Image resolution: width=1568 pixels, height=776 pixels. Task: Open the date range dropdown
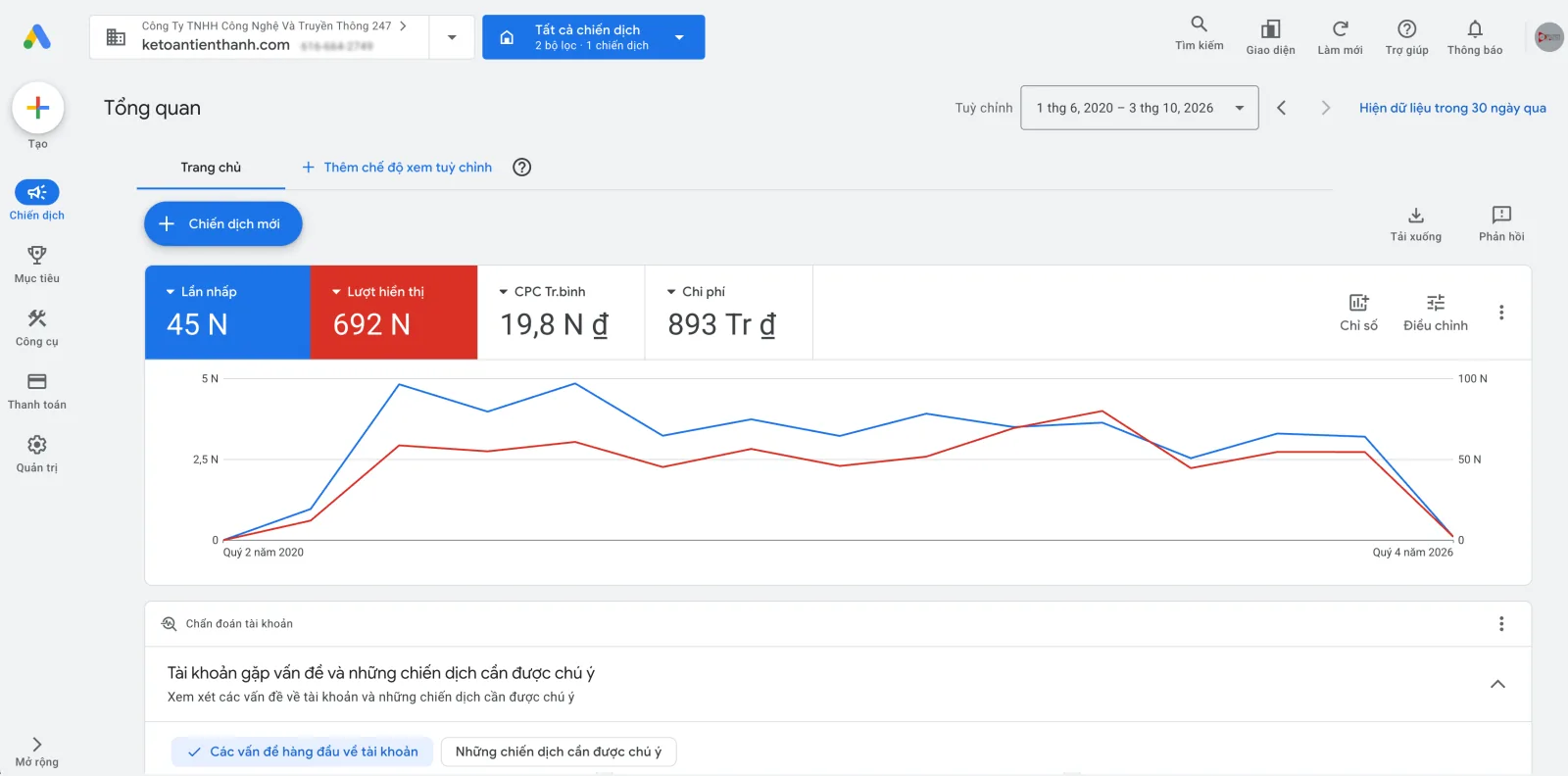[1139, 108]
